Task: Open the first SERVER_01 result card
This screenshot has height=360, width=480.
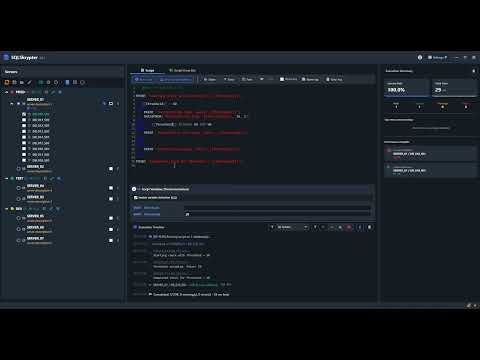Action: pos(431,154)
